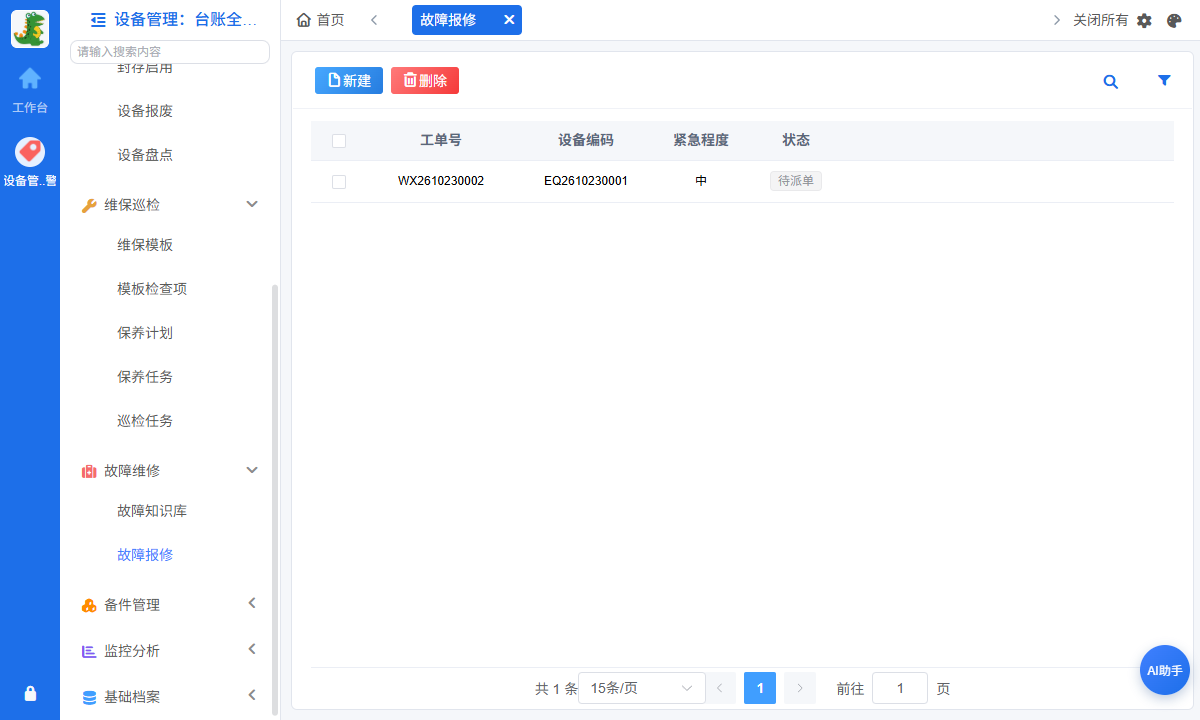Click the 新建 button
This screenshot has width=1200, height=720.
[x=349, y=81]
